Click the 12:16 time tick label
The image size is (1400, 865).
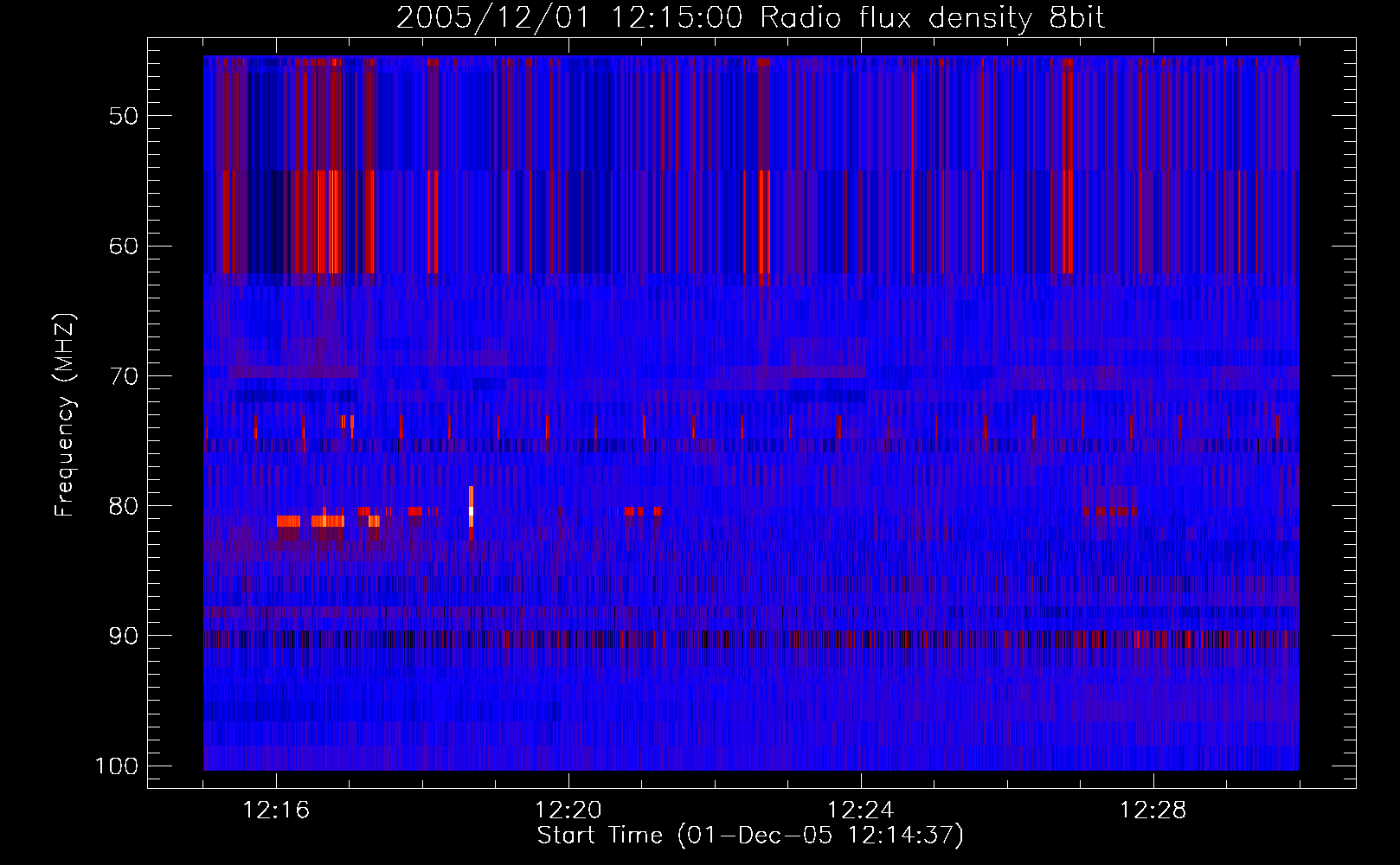[x=276, y=811]
